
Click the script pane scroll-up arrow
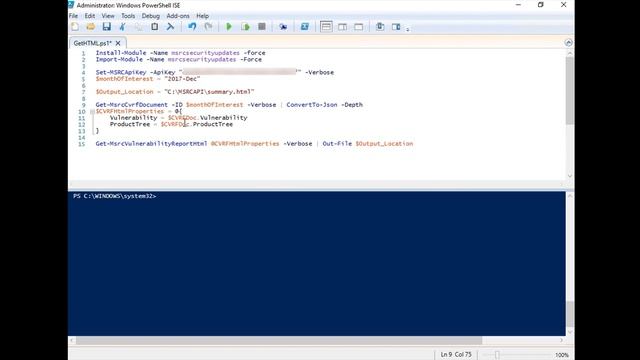click(570, 53)
